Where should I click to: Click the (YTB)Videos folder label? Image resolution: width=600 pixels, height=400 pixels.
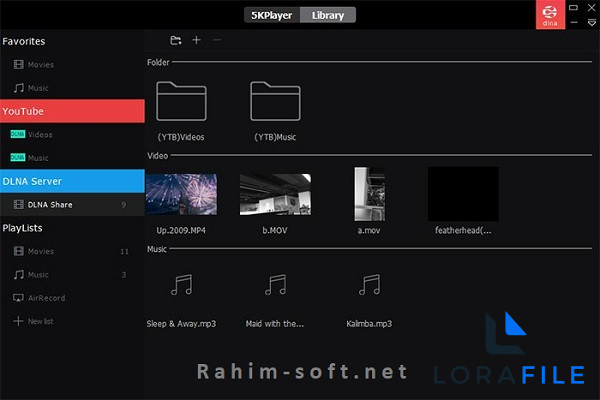click(x=181, y=137)
